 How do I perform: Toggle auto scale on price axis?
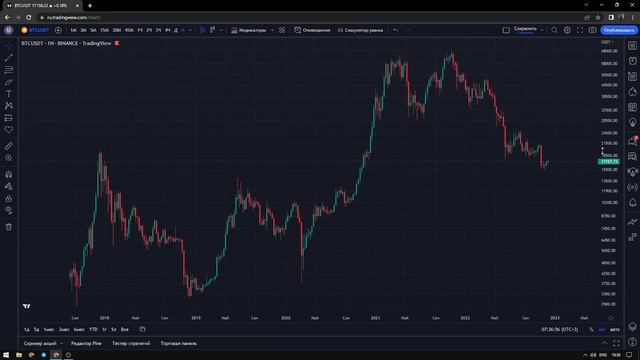(615, 329)
